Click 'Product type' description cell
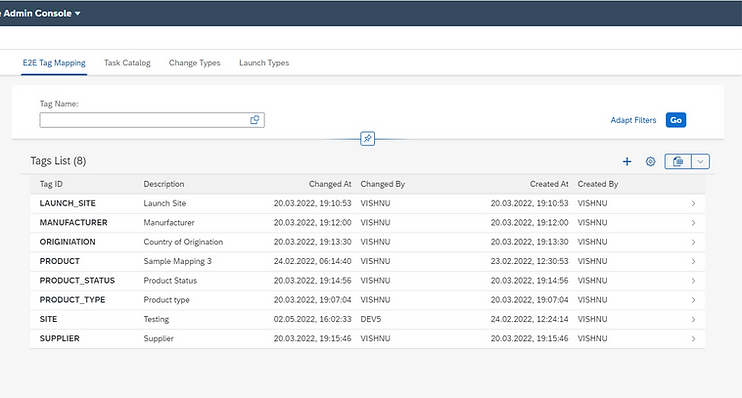Screen dimensions: 742x398 167,300
